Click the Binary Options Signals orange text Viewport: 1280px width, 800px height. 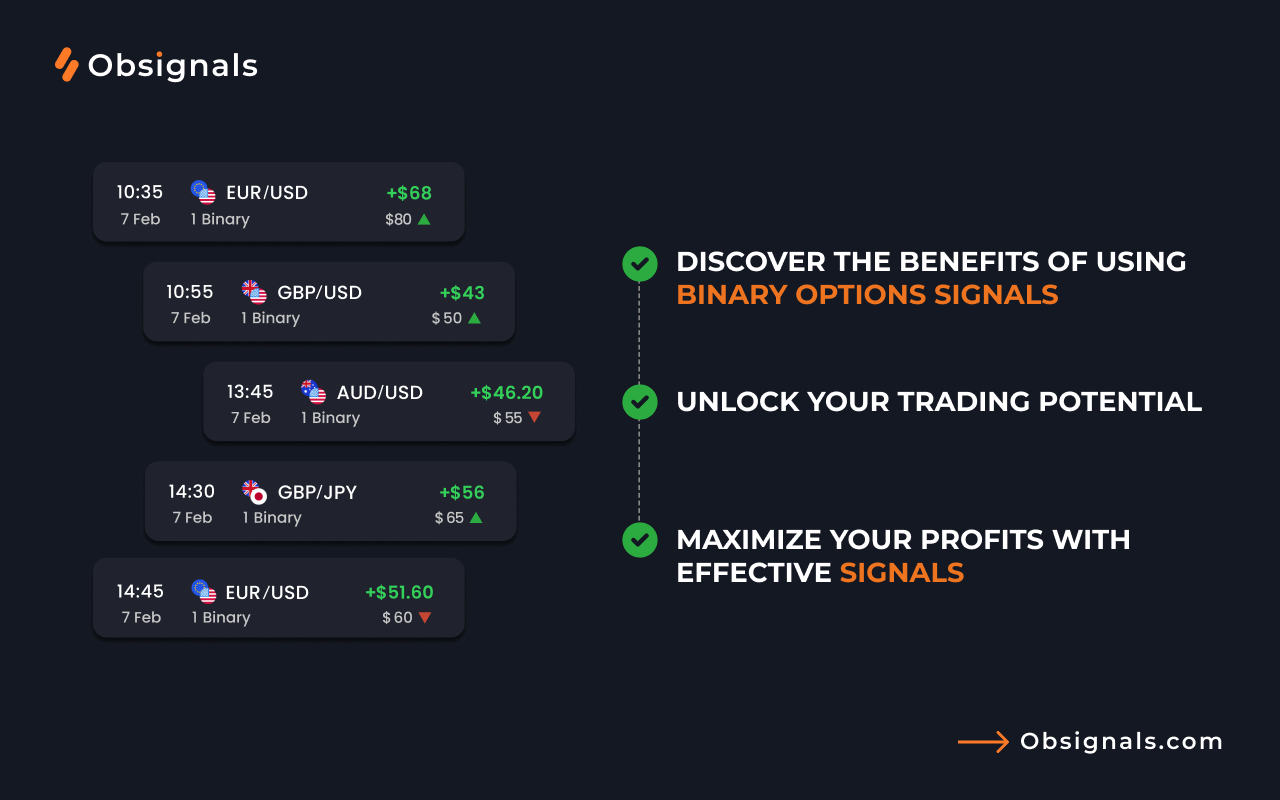867,294
